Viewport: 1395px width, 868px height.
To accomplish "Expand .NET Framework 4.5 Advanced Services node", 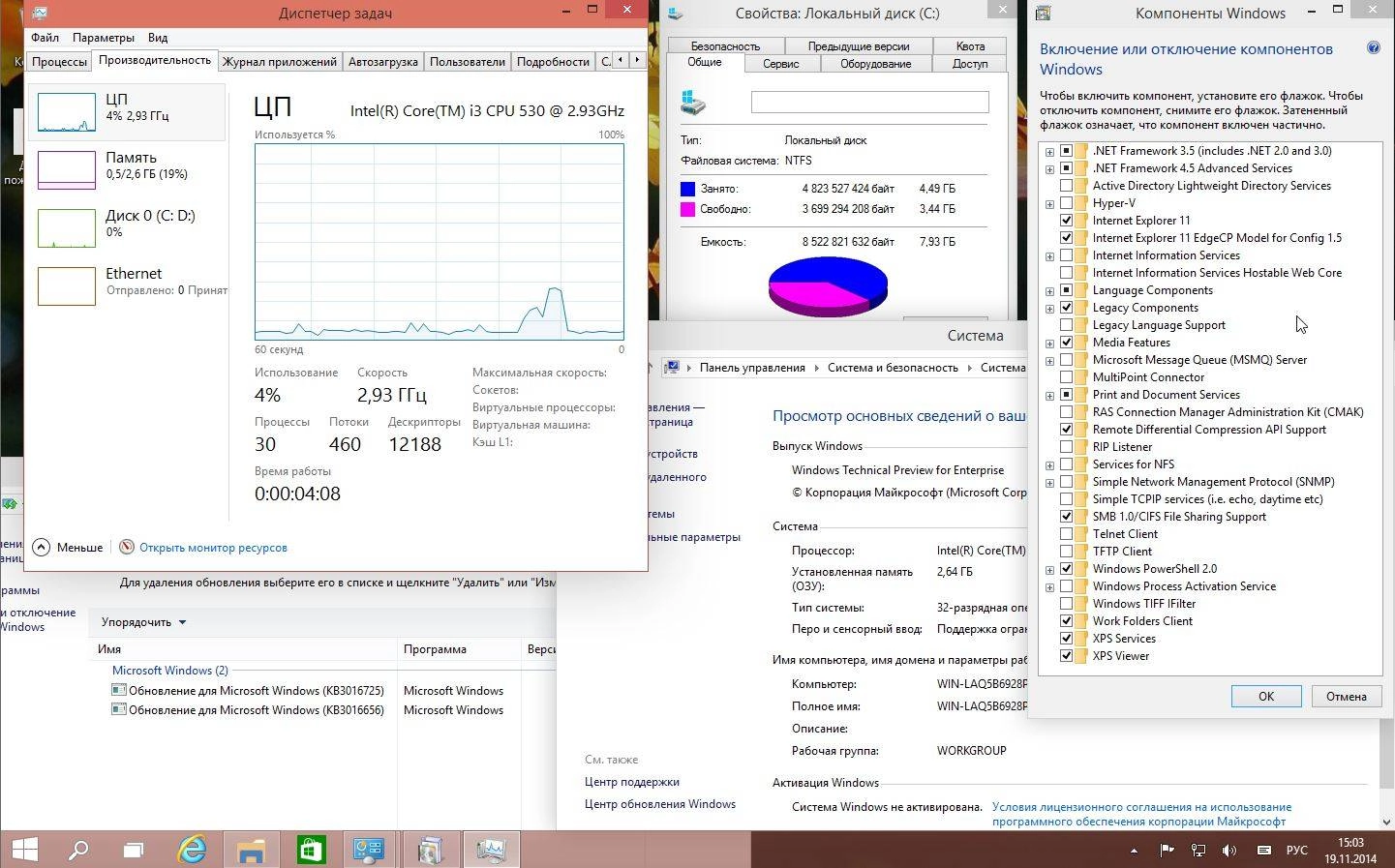I will 1049,168.
